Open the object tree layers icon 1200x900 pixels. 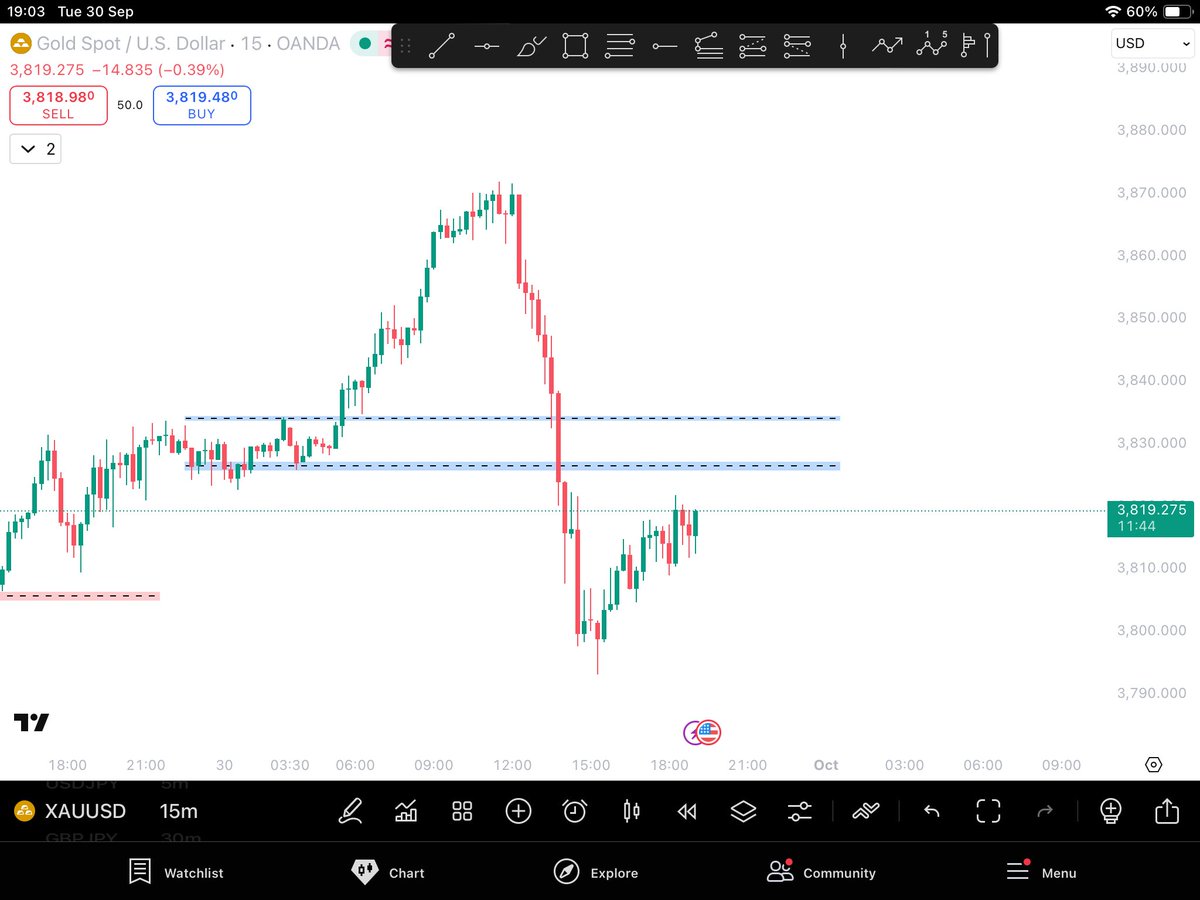[743, 811]
